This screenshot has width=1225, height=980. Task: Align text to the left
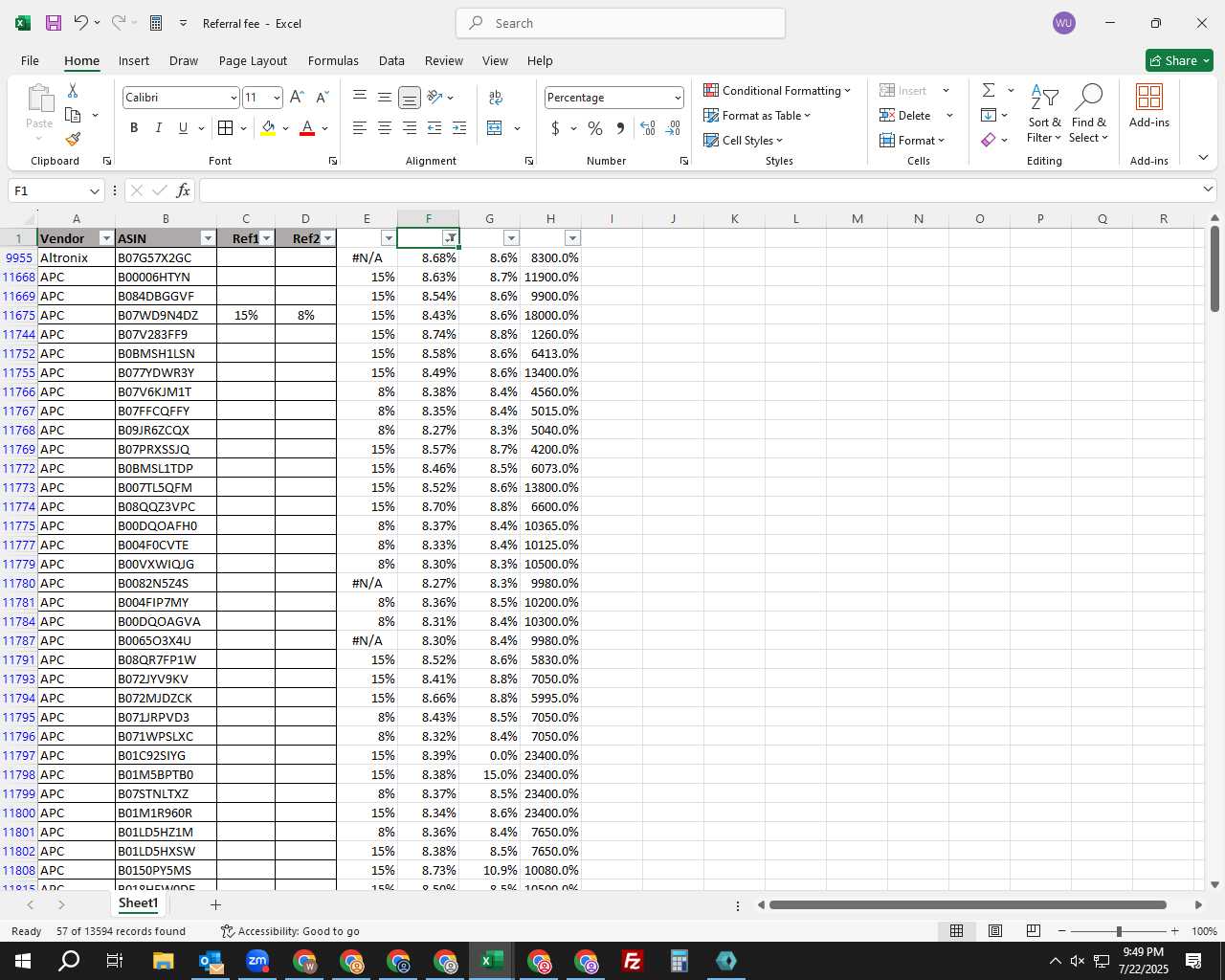tap(360, 127)
